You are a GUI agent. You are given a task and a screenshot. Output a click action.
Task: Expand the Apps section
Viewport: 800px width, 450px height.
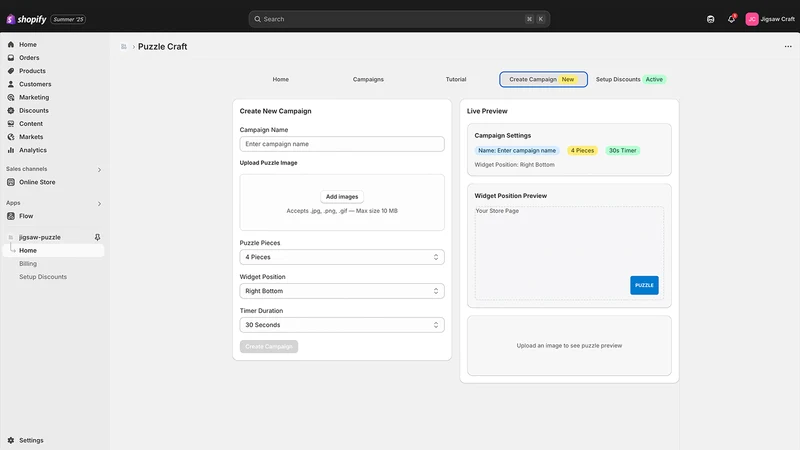[x=99, y=204]
